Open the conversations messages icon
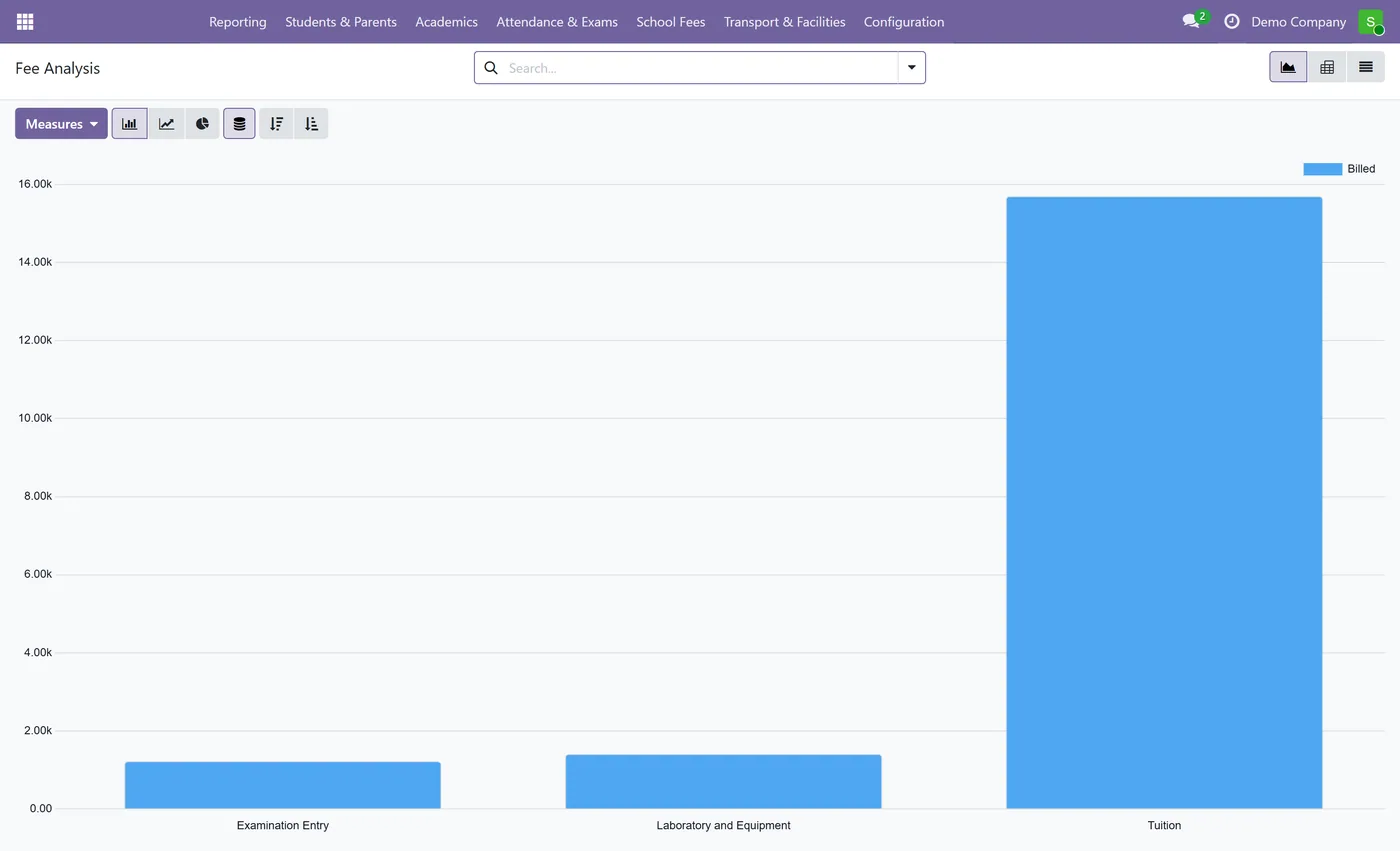This screenshot has height=851, width=1400. (x=1191, y=21)
